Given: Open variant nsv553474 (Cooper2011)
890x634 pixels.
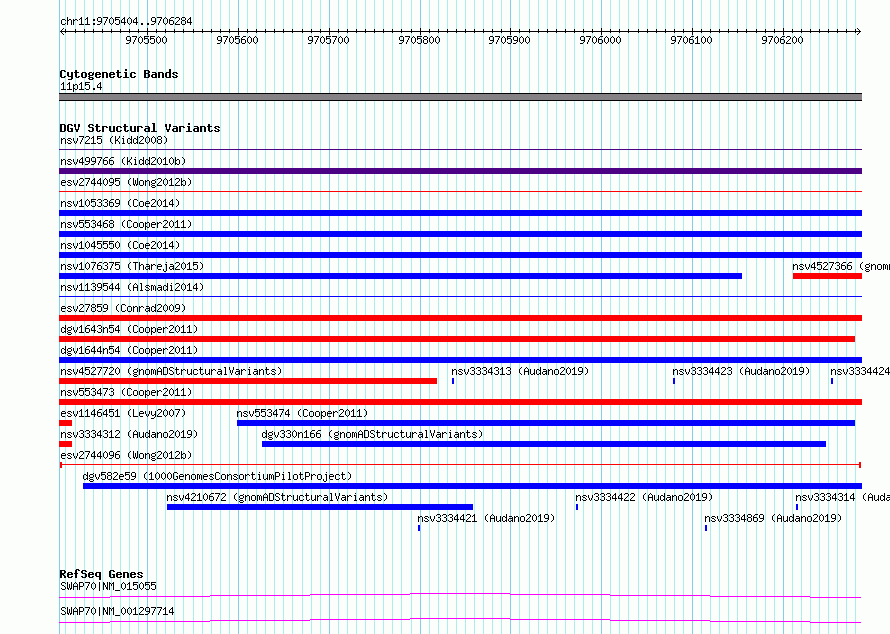Looking at the screenshot, I should click(x=303, y=413).
